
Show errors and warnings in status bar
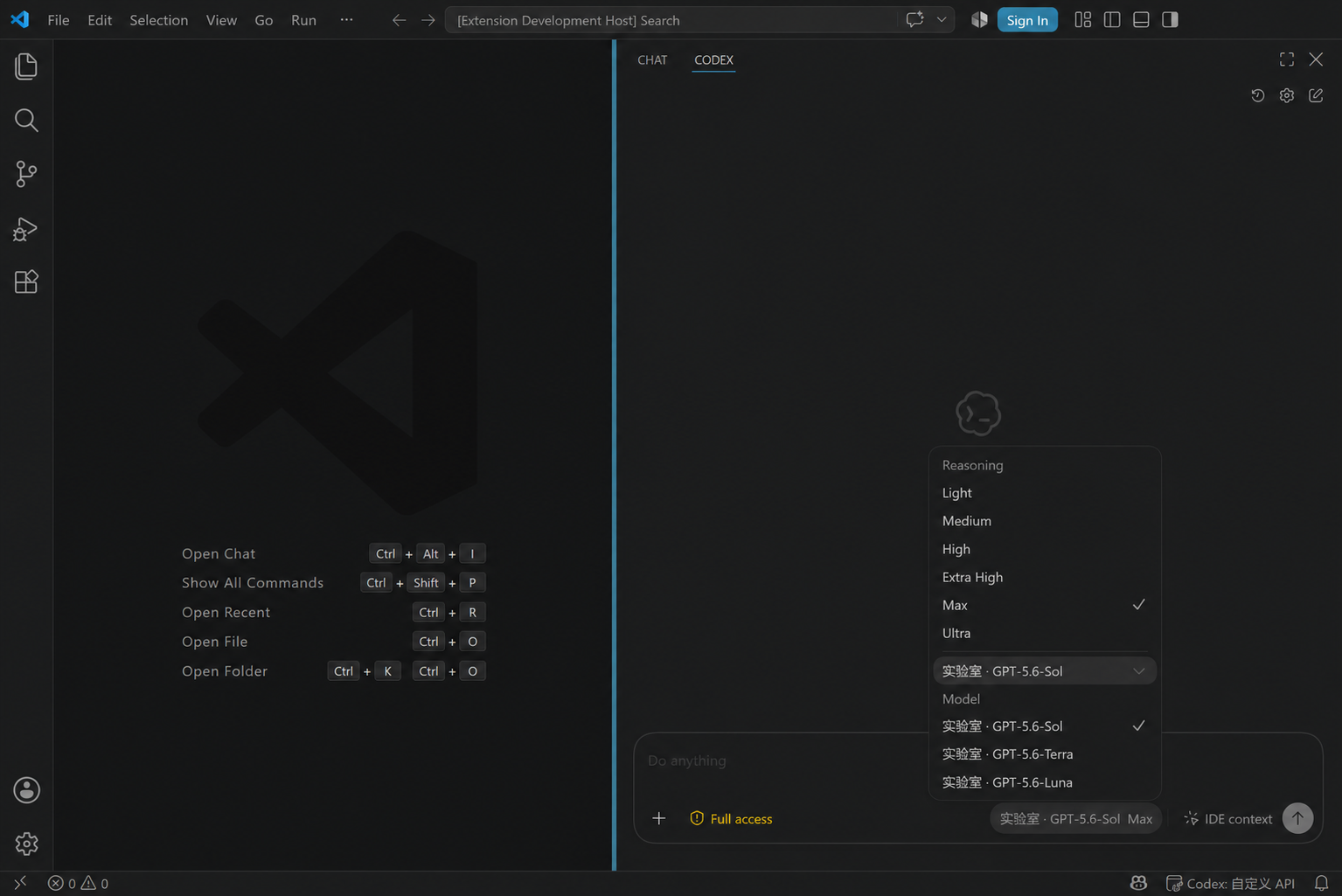[x=78, y=883]
